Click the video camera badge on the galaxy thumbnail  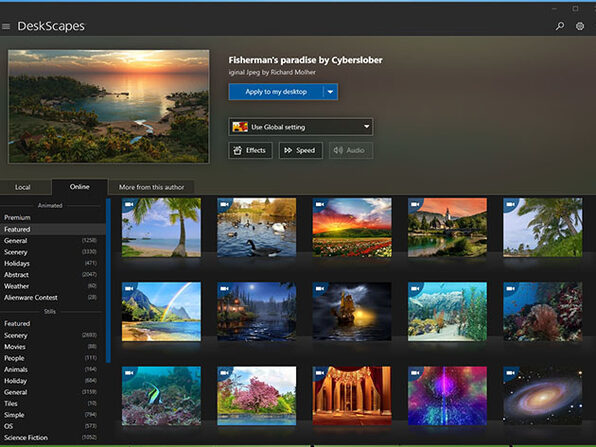click(510, 373)
